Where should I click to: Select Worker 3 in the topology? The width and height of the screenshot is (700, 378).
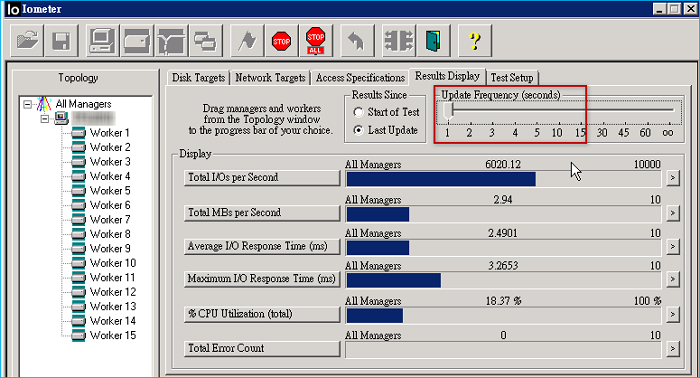pos(110,162)
